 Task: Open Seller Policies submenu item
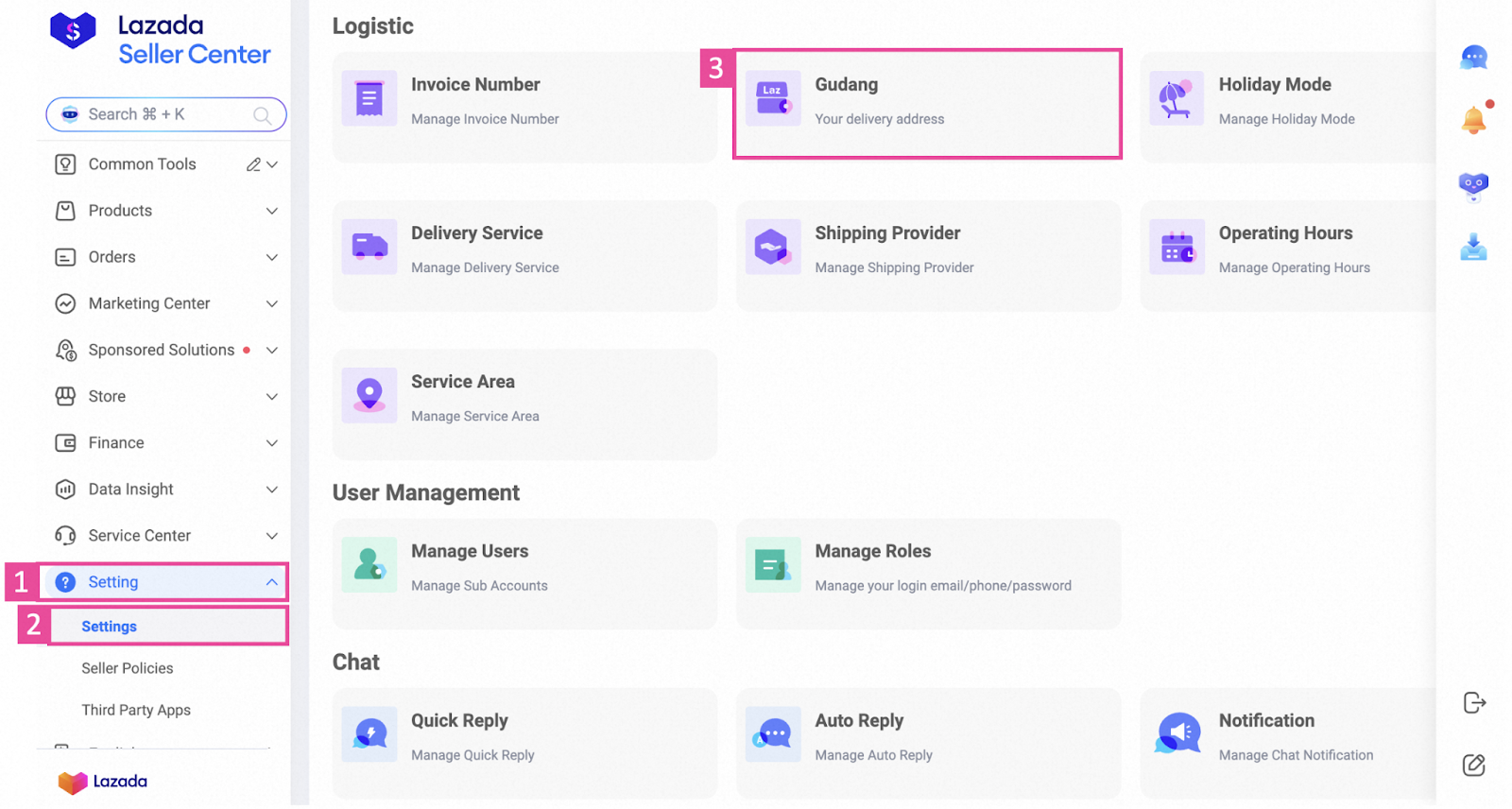(x=128, y=668)
